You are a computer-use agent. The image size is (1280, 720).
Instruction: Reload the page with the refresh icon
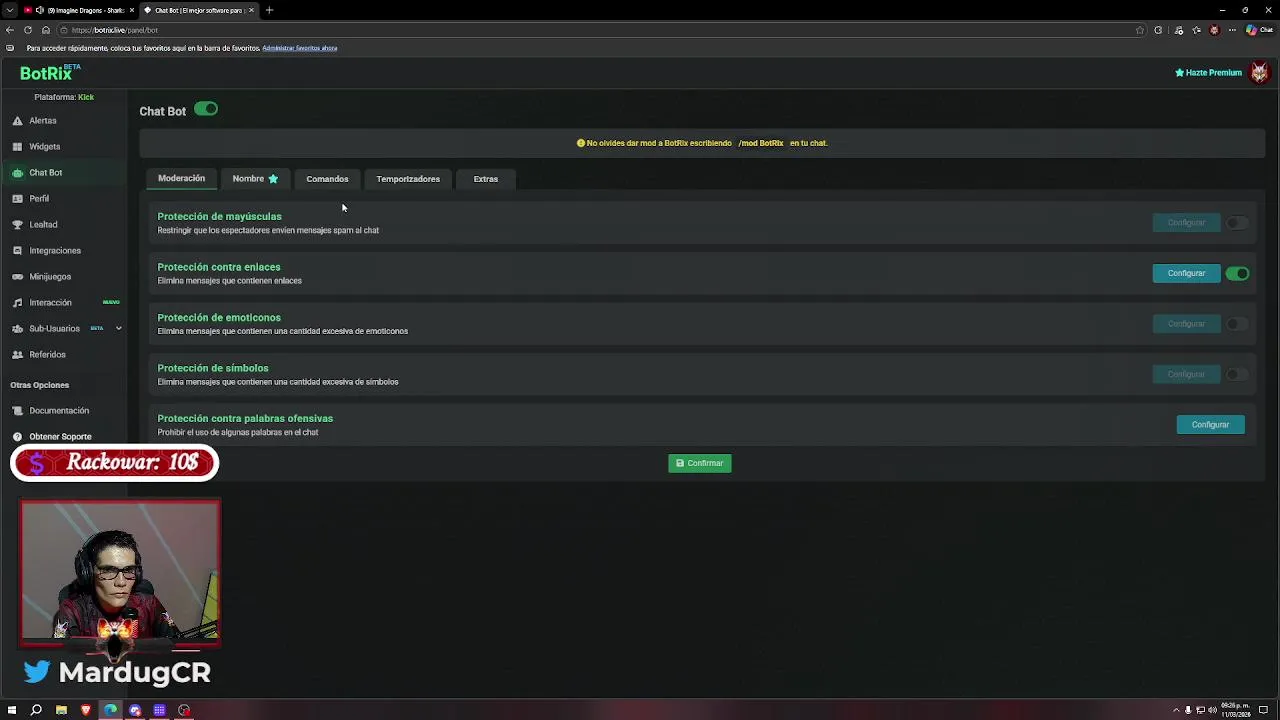(x=27, y=30)
